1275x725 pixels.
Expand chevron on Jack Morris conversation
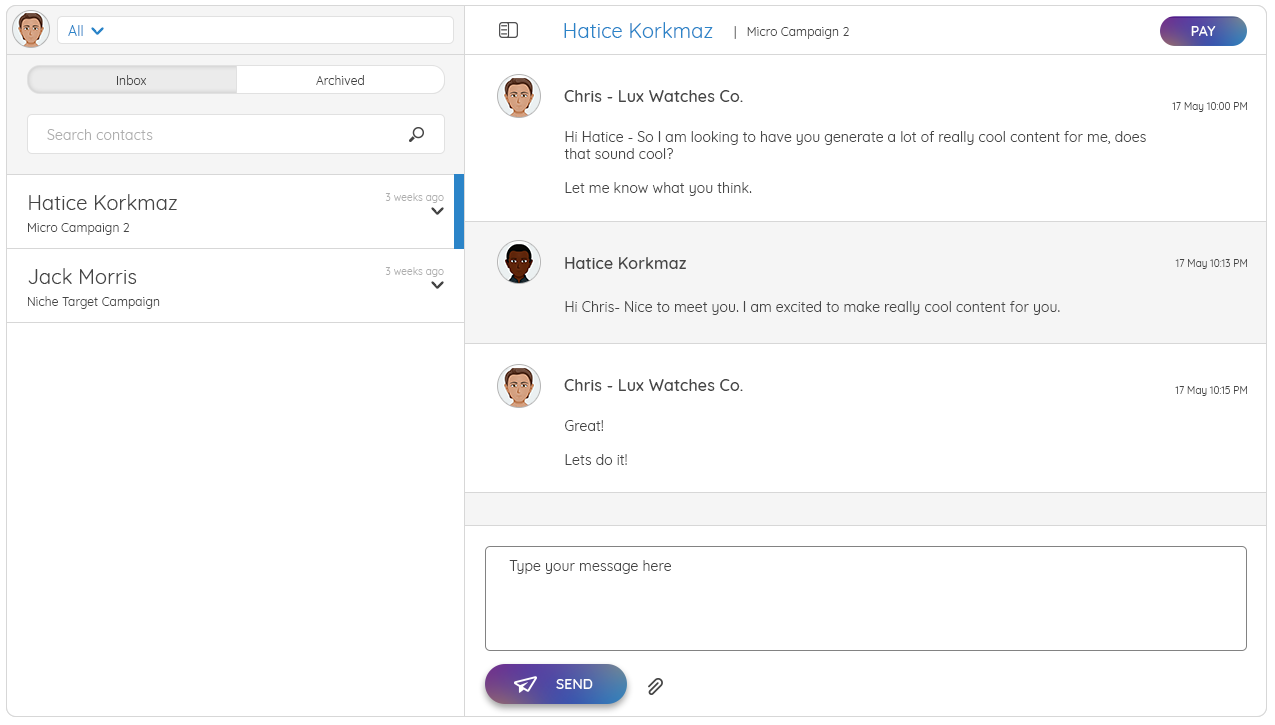pyautogui.click(x=437, y=285)
